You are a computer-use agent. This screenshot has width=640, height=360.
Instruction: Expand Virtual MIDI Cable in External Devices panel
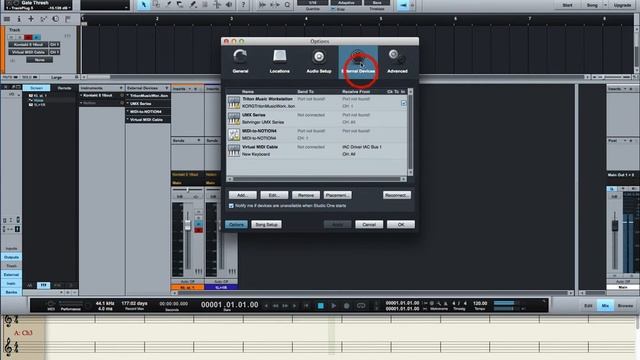tap(127, 120)
